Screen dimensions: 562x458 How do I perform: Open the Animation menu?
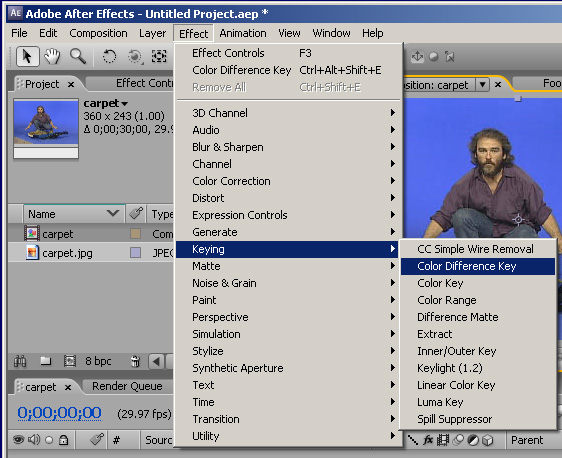pos(243,33)
